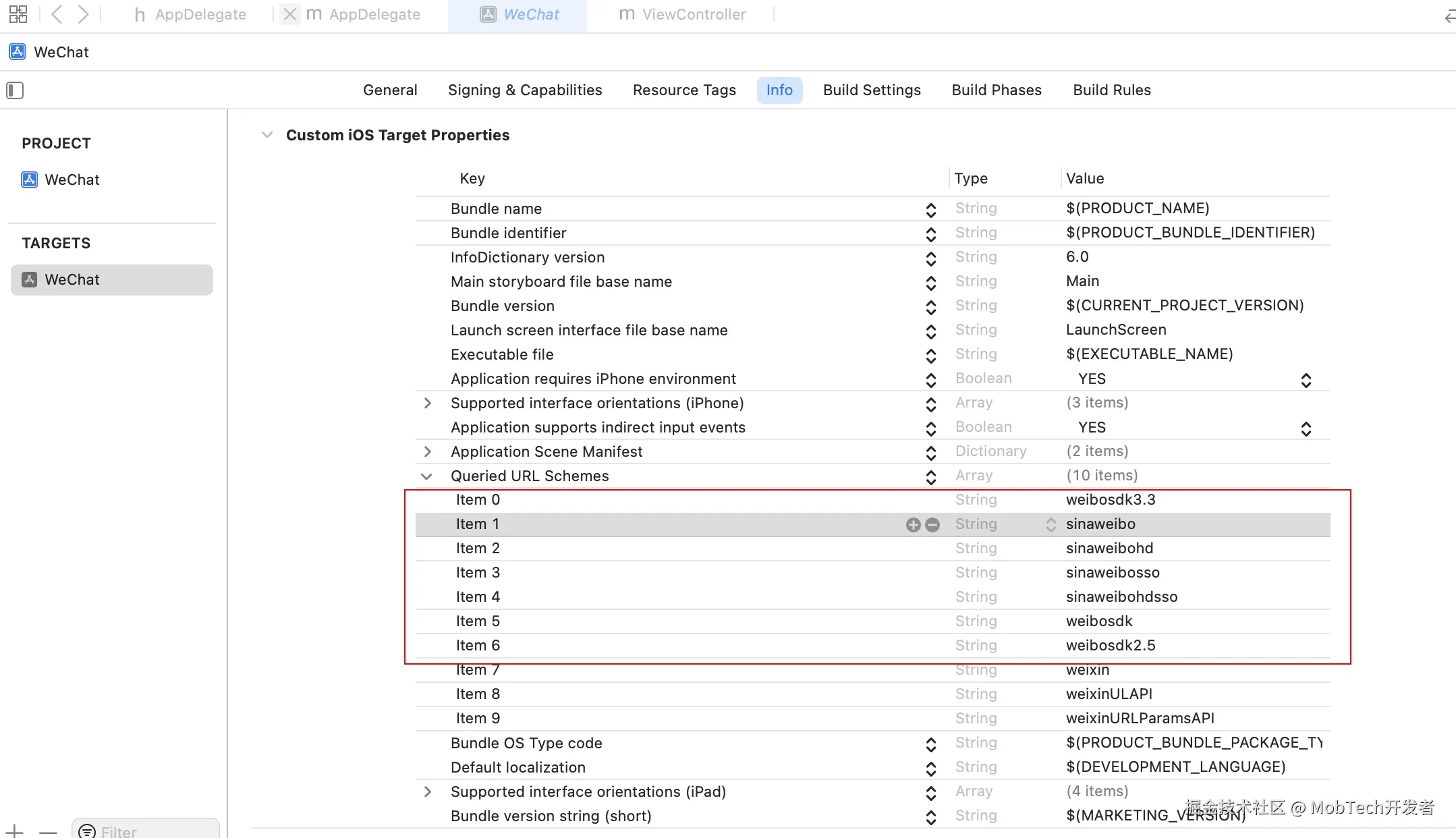
Task: Go back in editor history
Action: (57, 14)
